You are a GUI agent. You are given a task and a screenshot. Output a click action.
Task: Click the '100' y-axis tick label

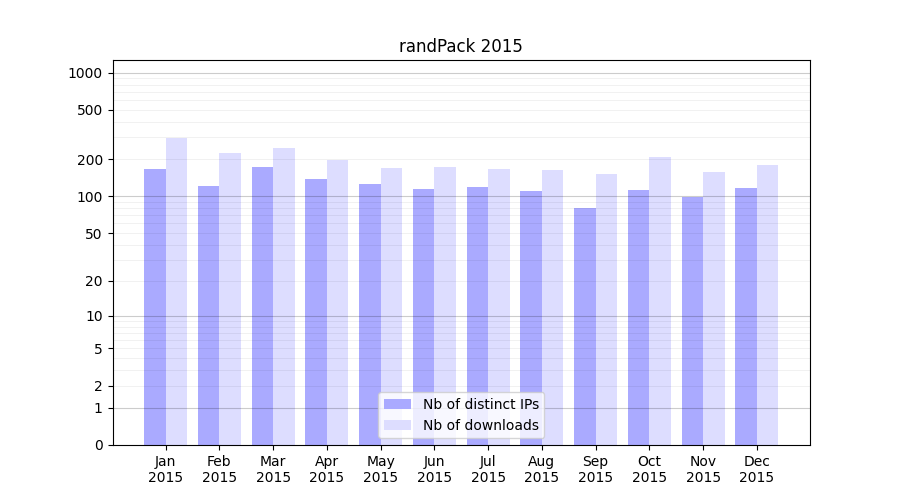pos(90,197)
